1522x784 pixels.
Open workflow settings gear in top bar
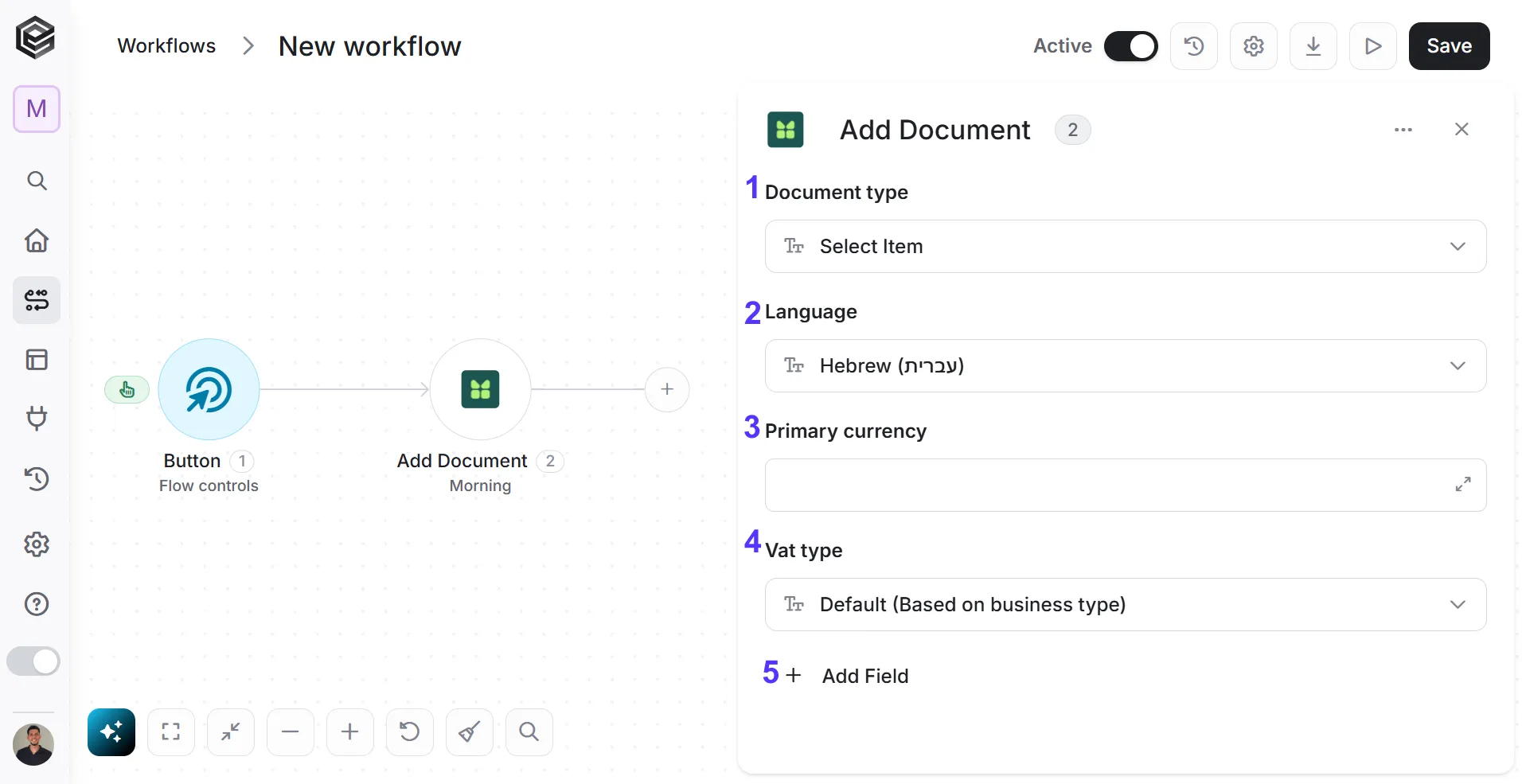(1254, 46)
